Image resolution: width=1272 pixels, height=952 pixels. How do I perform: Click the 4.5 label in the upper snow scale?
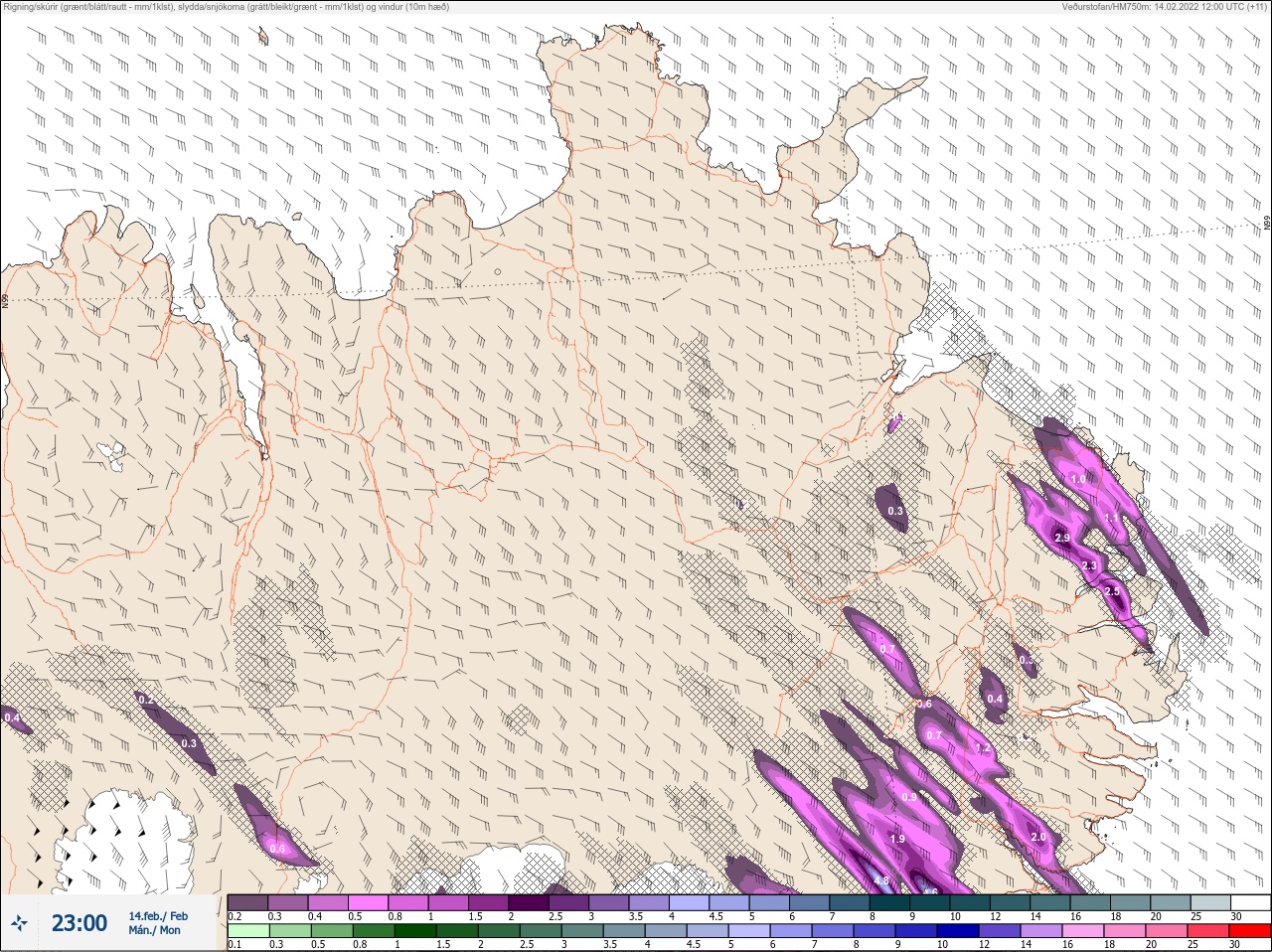coord(715,916)
